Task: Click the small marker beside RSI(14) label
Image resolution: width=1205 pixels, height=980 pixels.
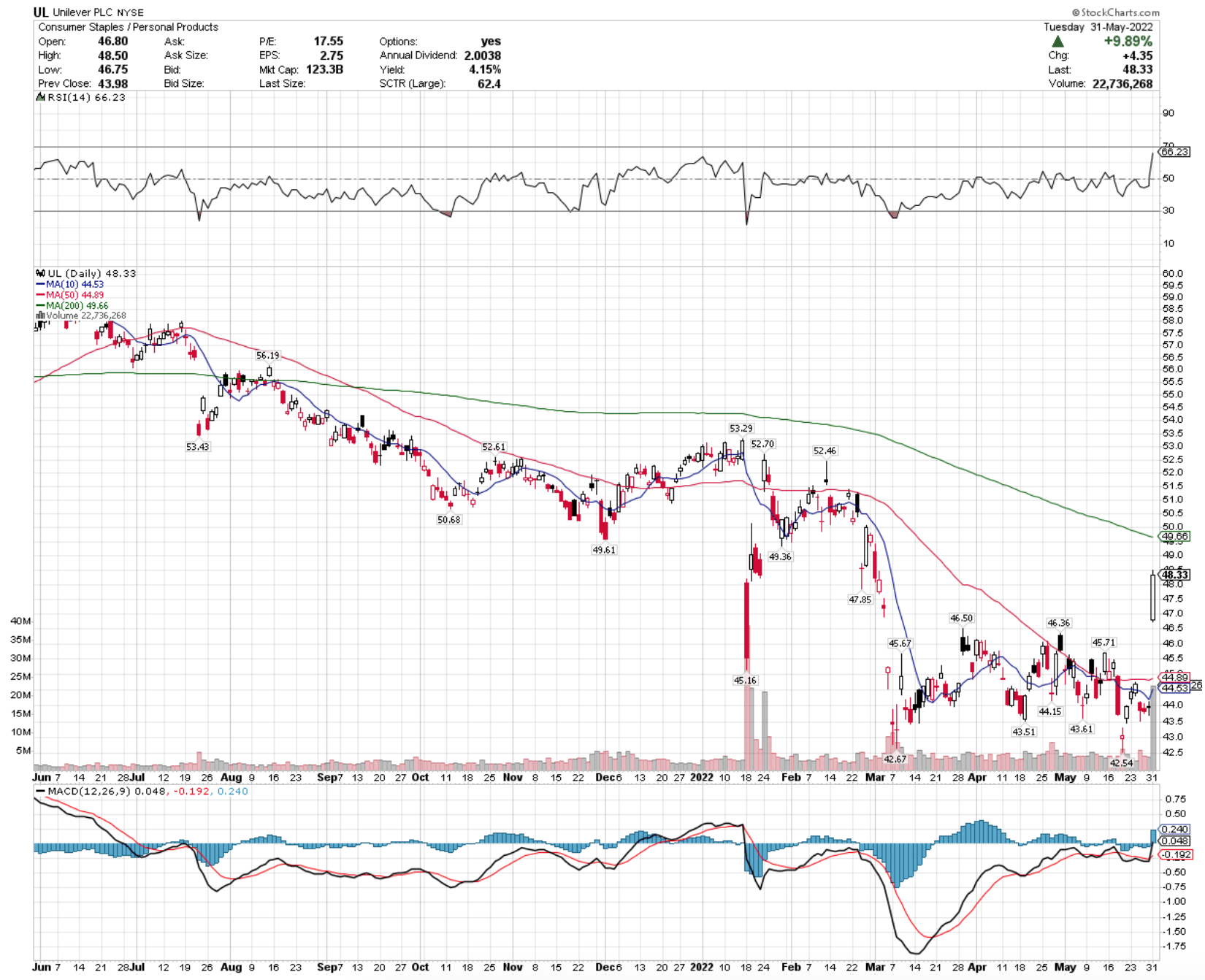Action: 41,97
